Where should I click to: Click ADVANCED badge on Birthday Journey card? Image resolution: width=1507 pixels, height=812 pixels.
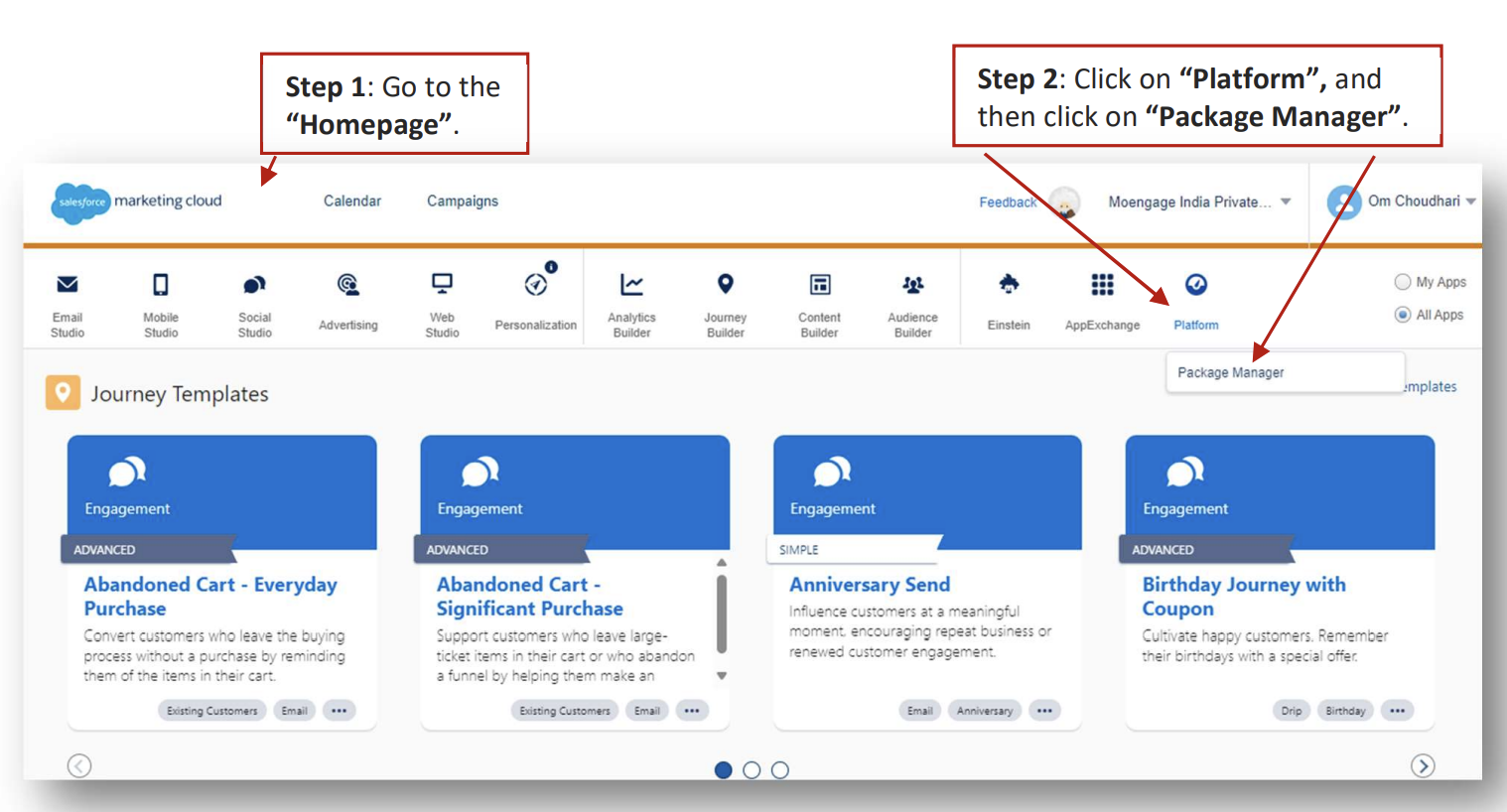tap(1206, 549)
